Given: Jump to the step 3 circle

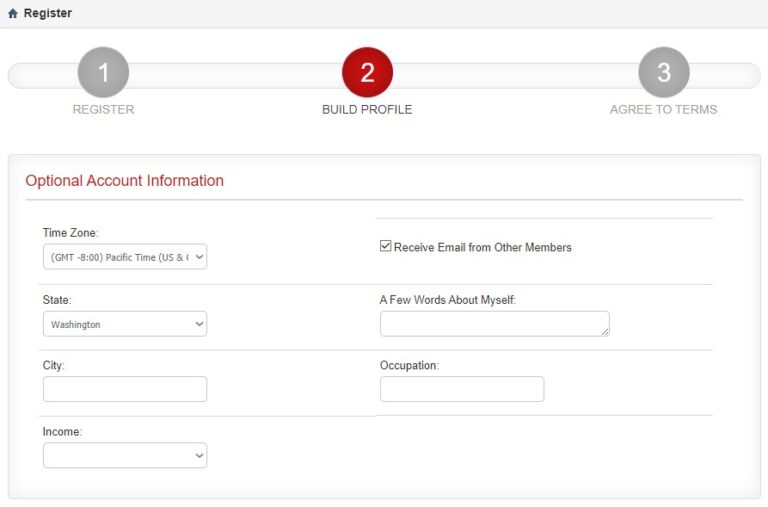Looking at the screenshot, I should point(664,73).
